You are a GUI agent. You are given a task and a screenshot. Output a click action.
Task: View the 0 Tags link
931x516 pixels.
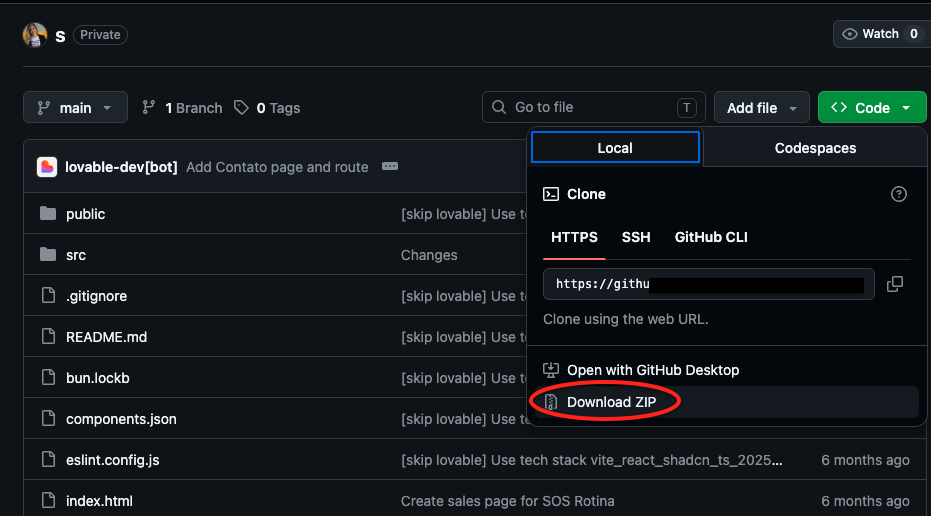(x=267, y=108)
